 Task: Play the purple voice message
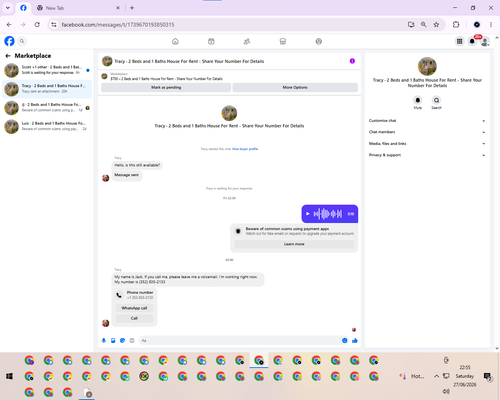pyautogui.click(x=308, y=214)
